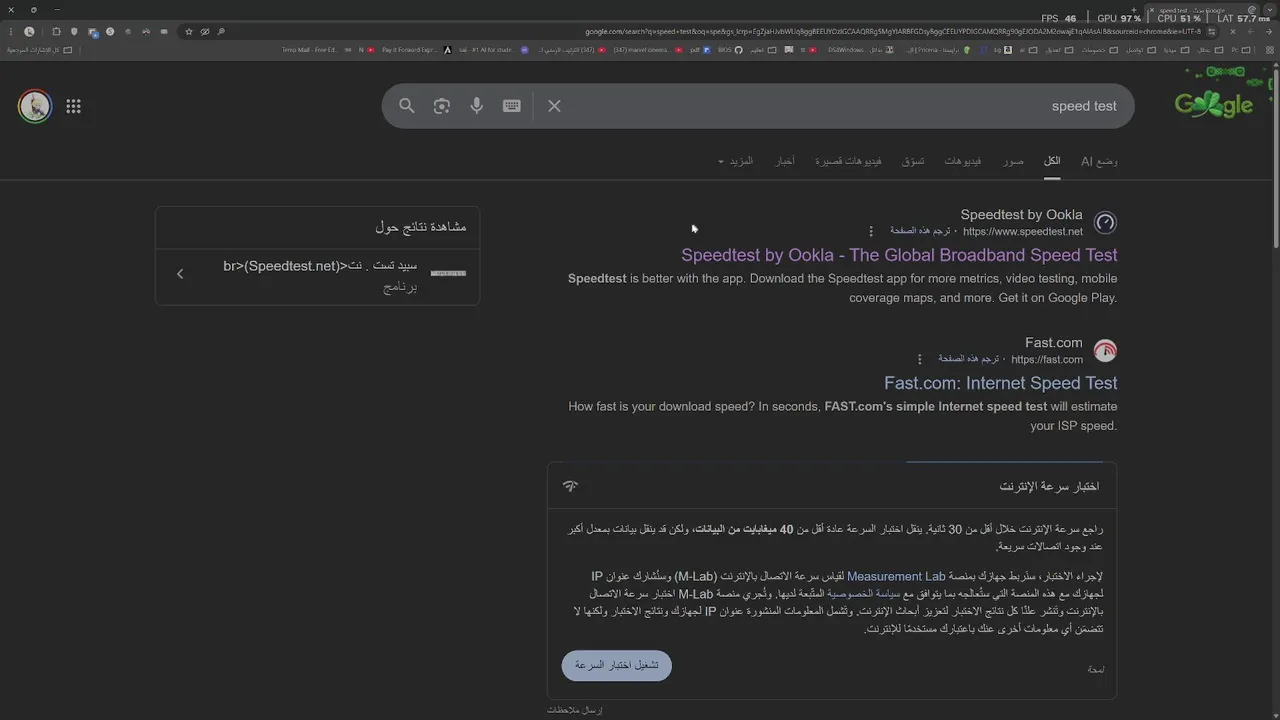Select the الكل (All) results tab

point(1052,161)
